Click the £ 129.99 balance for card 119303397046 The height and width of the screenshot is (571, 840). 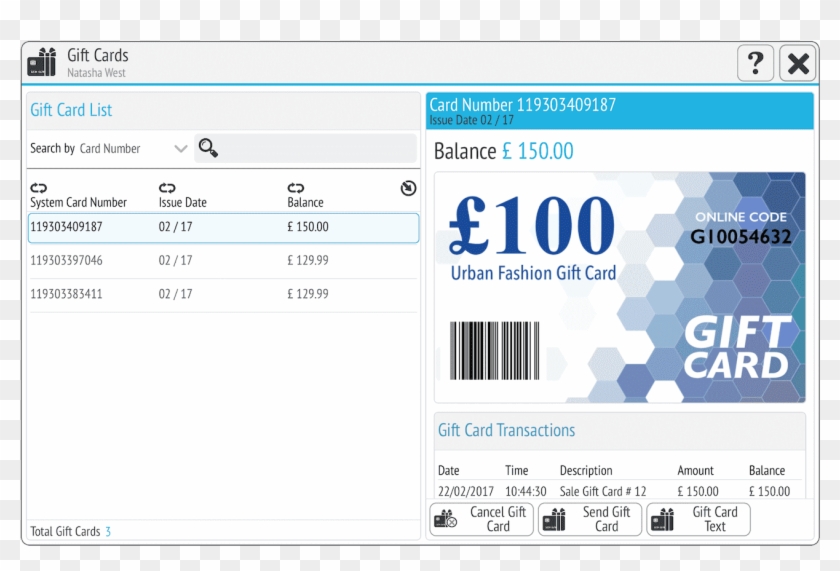(308, 260)
